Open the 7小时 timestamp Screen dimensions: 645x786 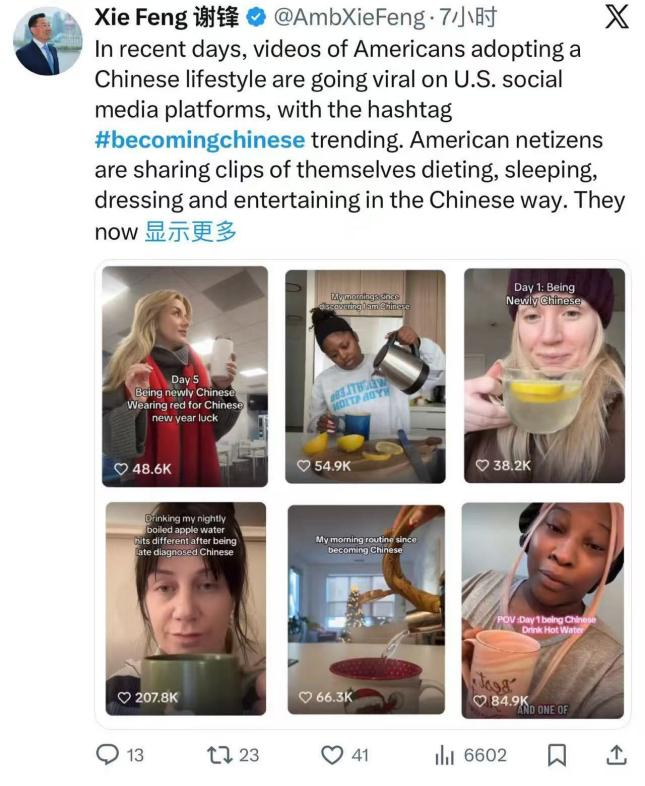[x=468, y=18]
